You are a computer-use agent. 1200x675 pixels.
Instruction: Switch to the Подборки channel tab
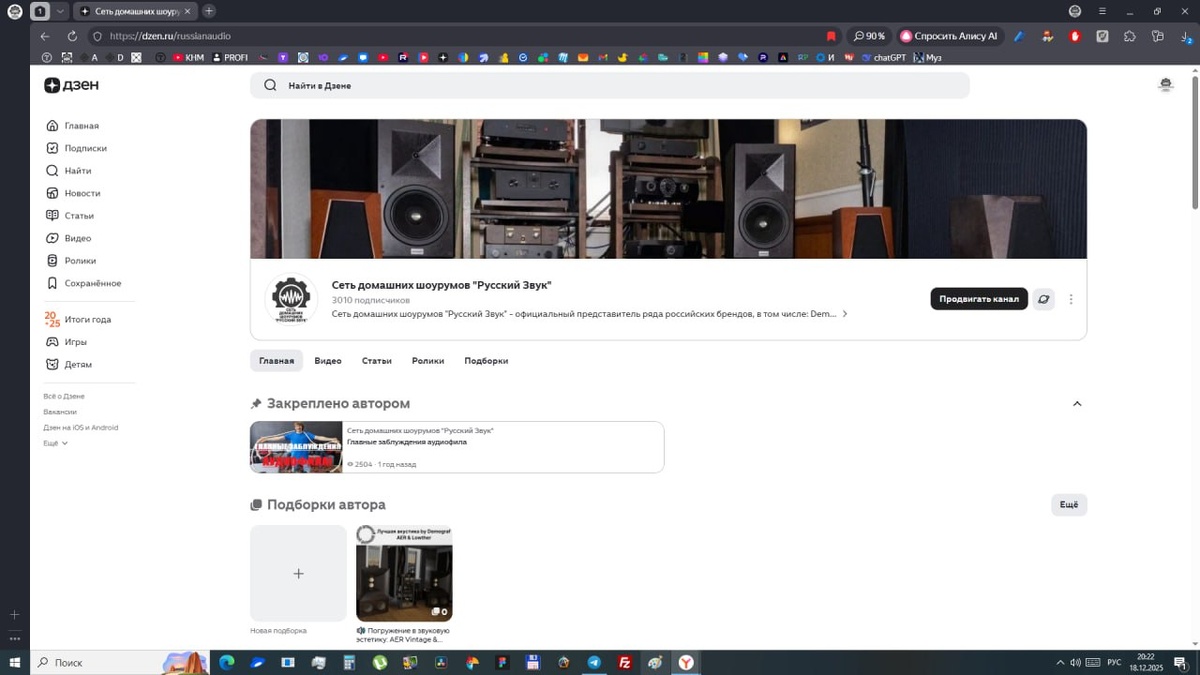click(x=486, y=361)
